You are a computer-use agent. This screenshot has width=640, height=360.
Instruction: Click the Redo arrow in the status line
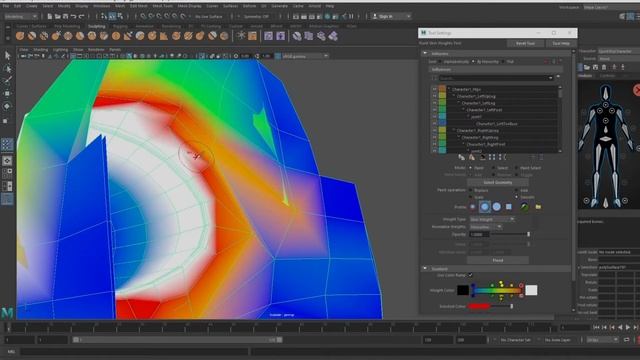click(81, 16)
